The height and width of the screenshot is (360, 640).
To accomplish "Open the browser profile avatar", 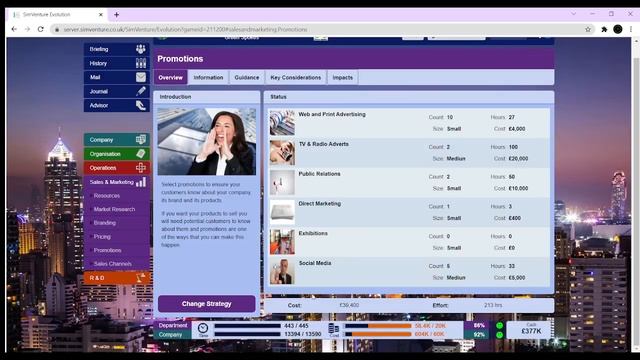I will [x=618, y=29].
